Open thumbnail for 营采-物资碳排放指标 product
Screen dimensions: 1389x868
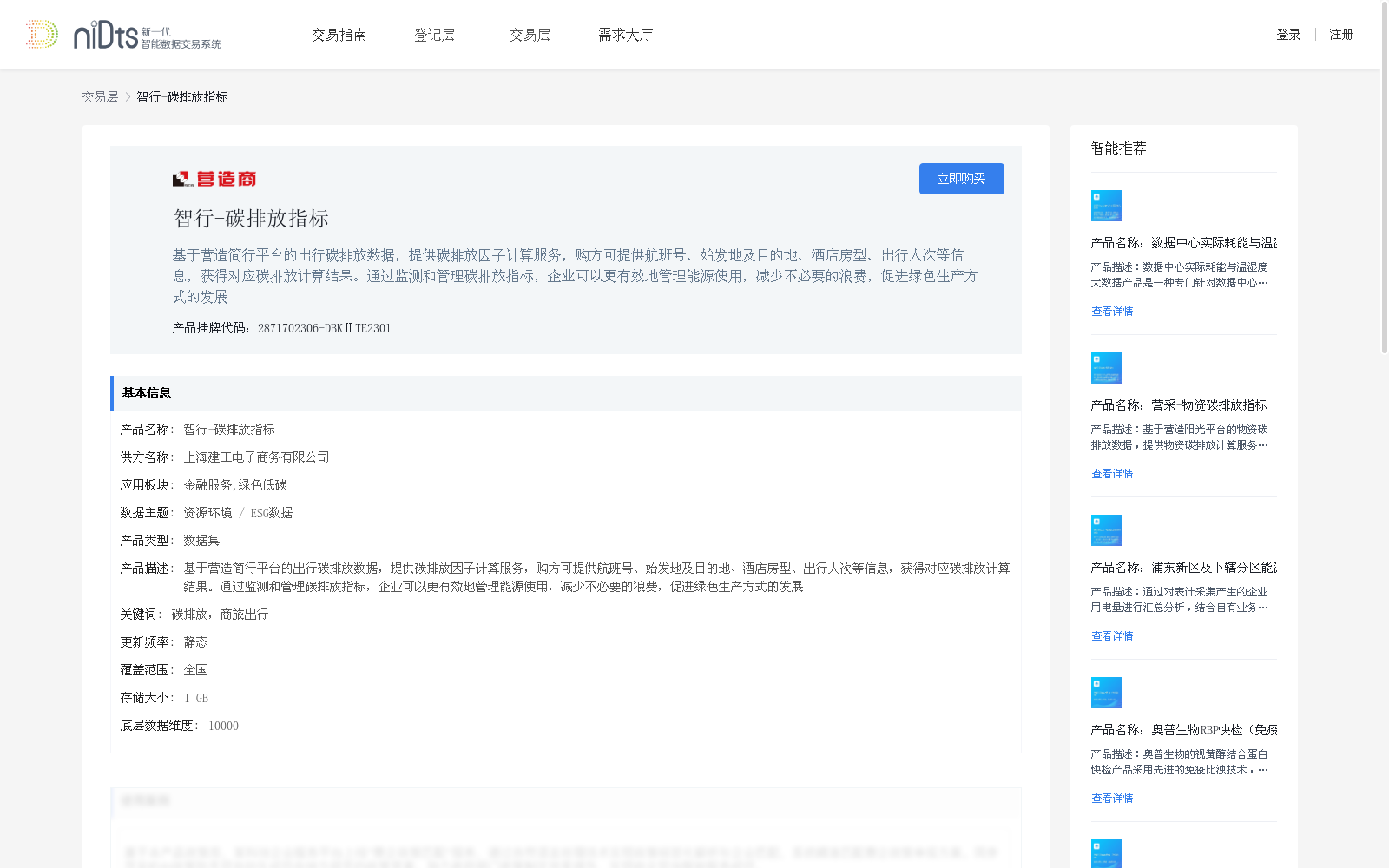[x=1107, y=368]
